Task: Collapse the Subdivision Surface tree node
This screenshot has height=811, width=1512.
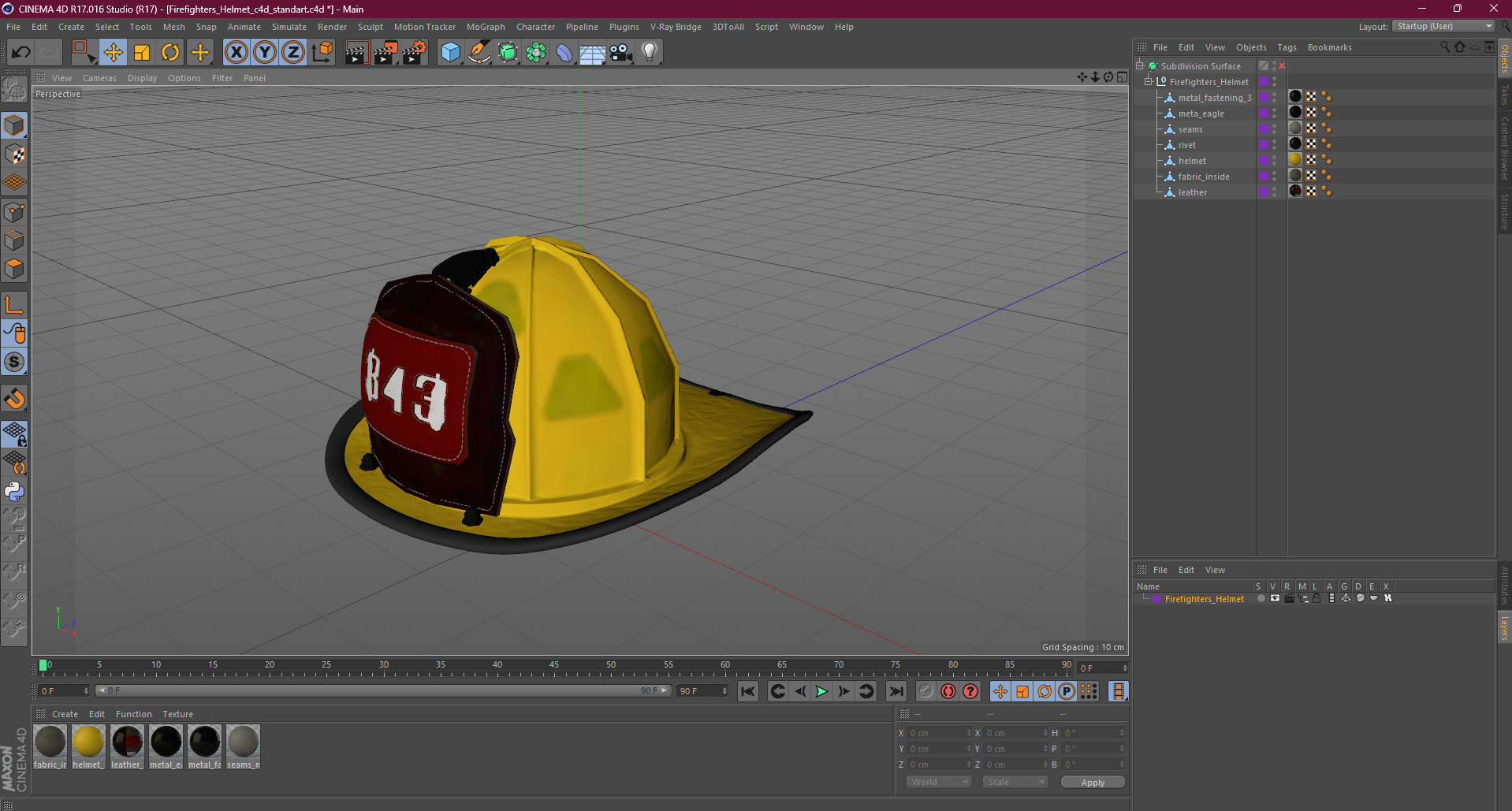Action: [1140, 66]
